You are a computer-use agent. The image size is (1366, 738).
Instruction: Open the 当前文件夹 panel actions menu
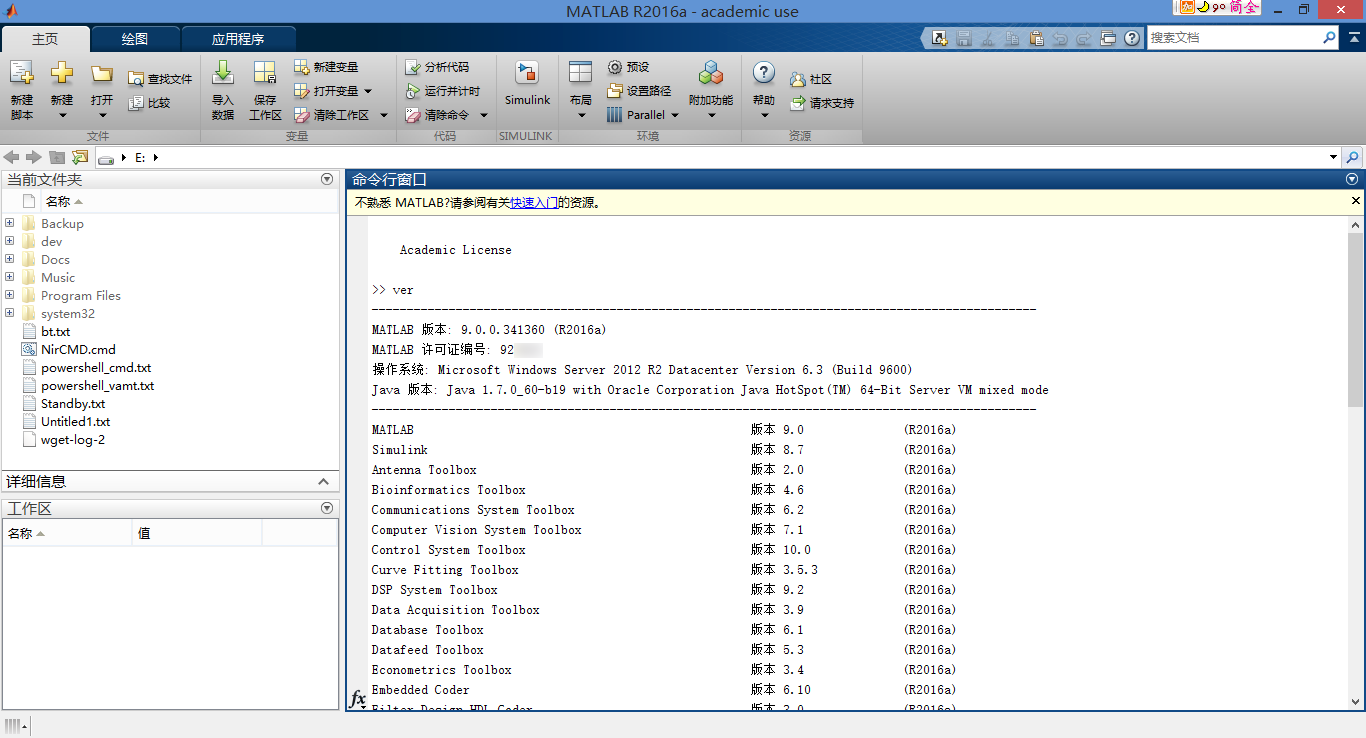(x=327, y=179)
